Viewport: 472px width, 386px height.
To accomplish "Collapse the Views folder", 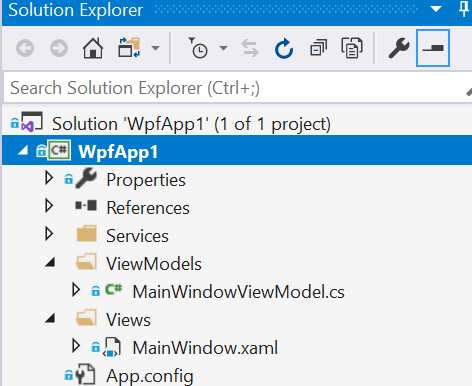I will (50, 318).
